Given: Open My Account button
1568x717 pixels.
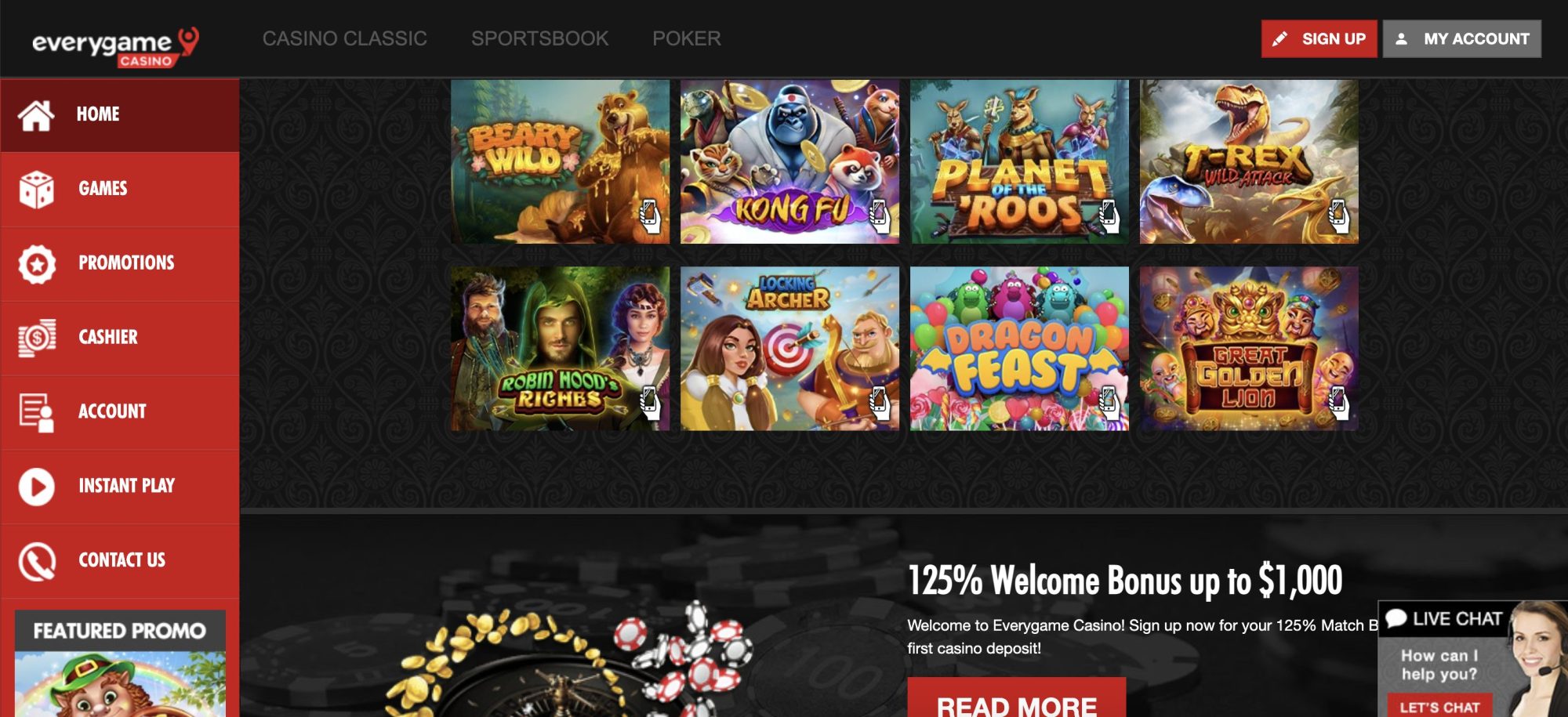Looking at the screenshot, I should (1462, 38).
